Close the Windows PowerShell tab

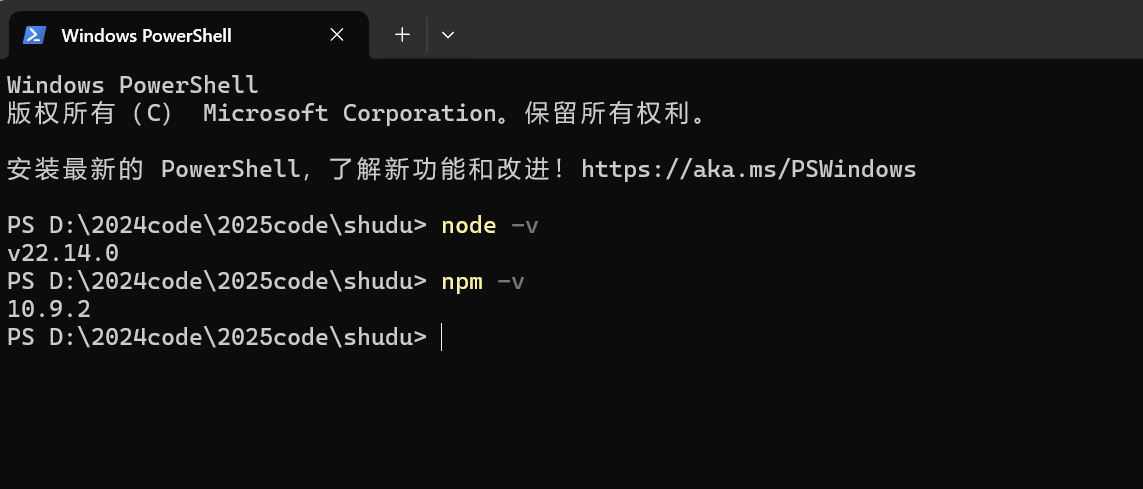pyautogui.click(x=337, y=35)
